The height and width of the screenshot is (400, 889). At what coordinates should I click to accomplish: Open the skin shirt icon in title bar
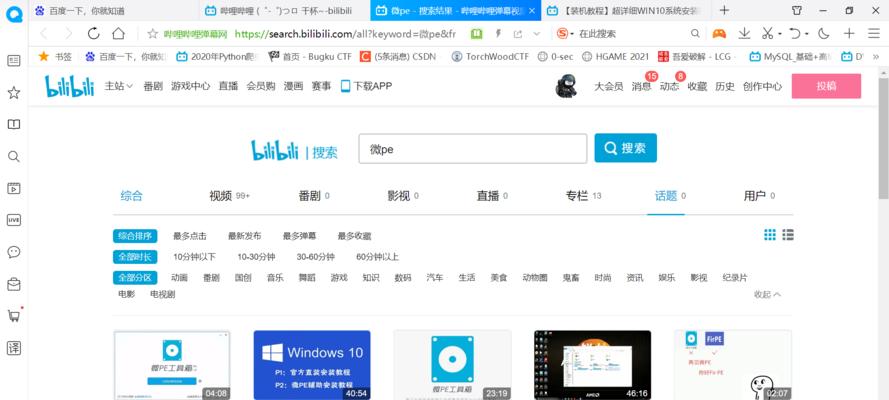click(x=797, y=10)
